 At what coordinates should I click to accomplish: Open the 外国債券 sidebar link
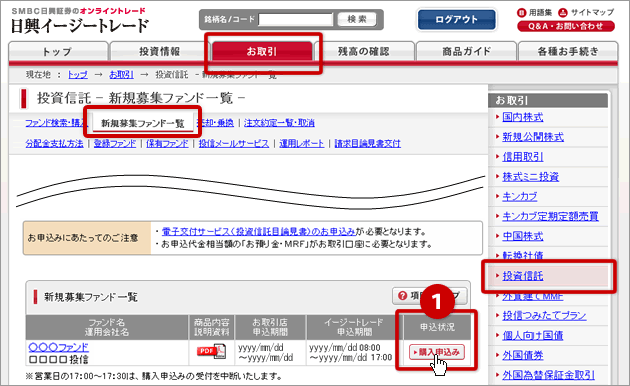tap(523, 355)
